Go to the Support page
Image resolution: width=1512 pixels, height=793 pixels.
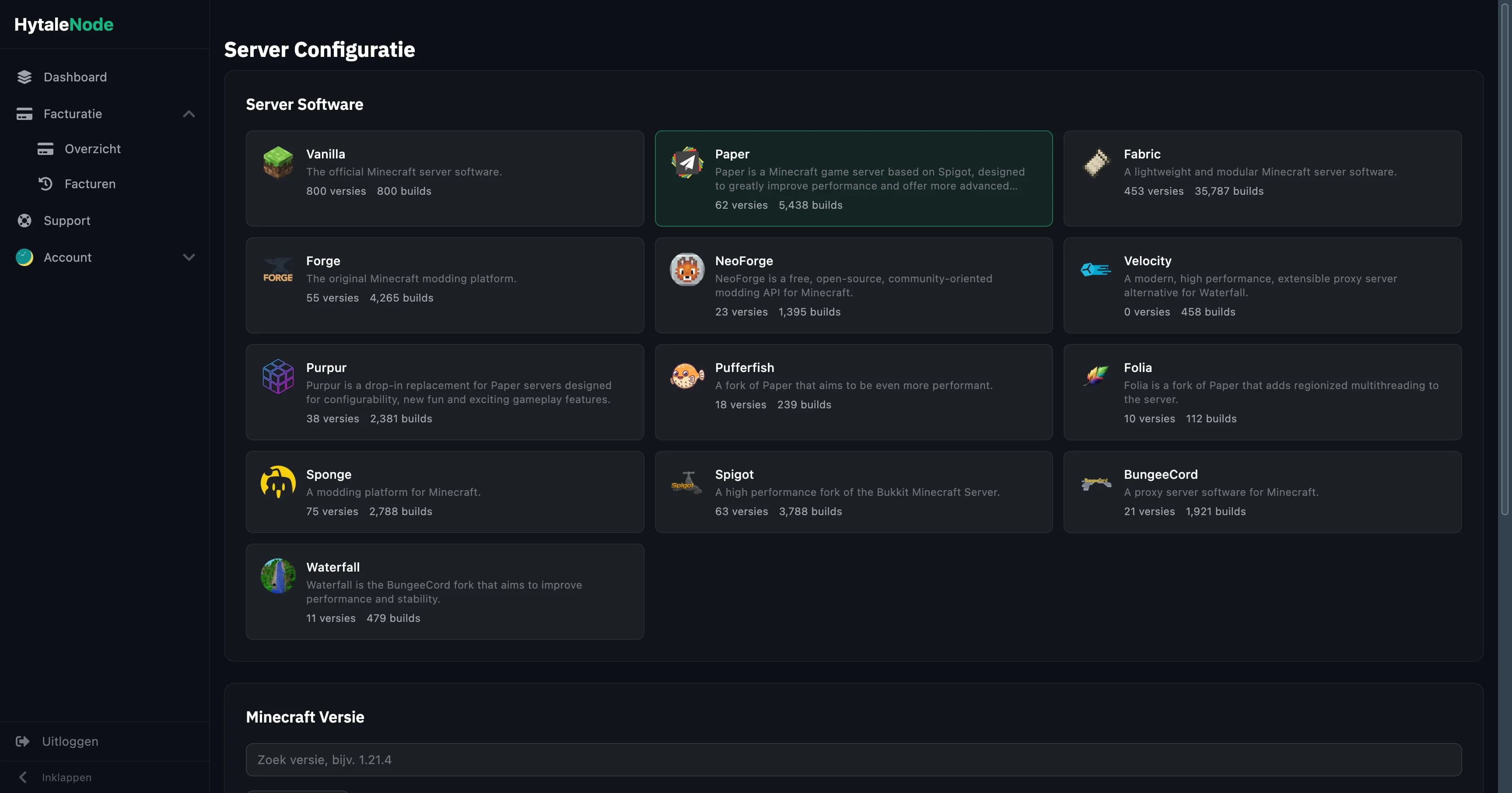pos(67,221)
